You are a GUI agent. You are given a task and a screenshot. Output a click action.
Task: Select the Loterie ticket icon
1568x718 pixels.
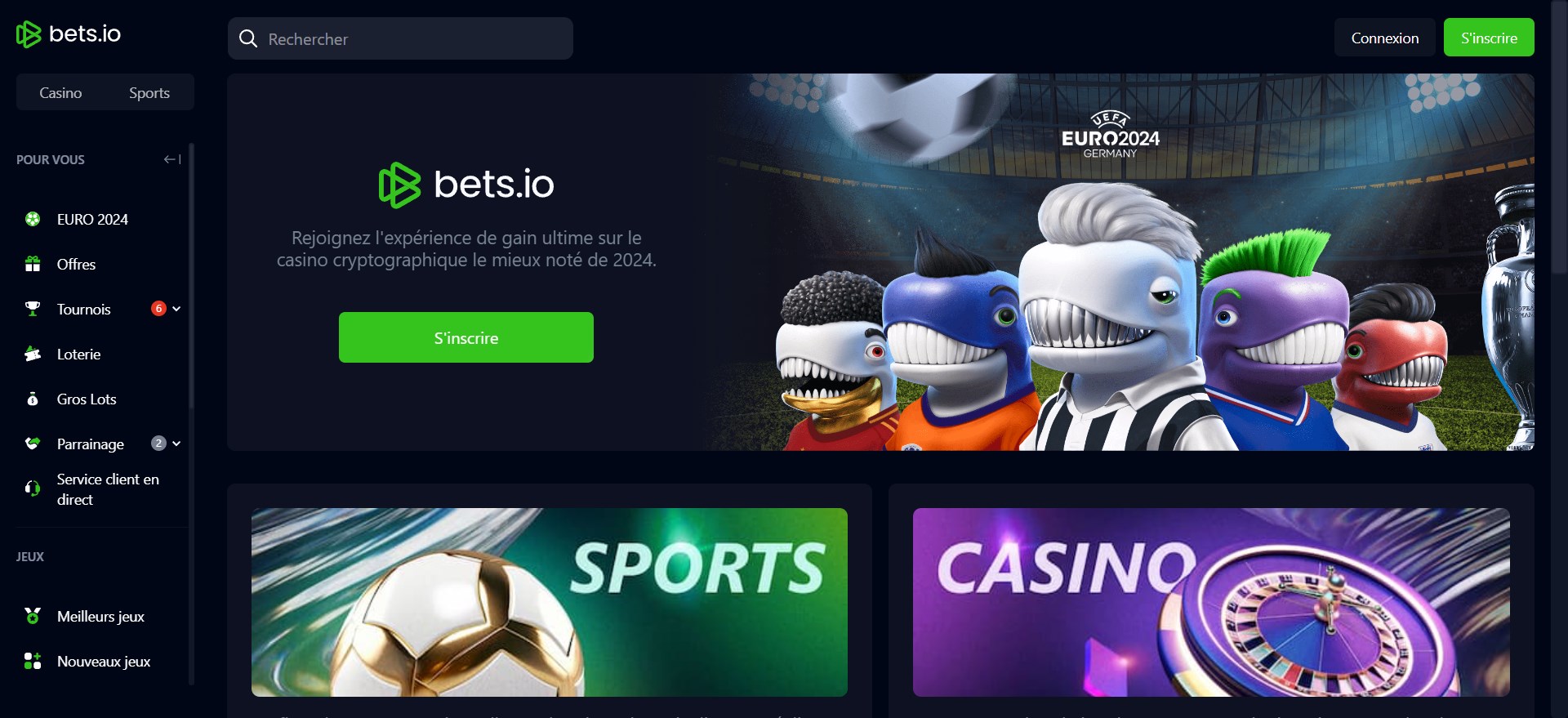33,354
